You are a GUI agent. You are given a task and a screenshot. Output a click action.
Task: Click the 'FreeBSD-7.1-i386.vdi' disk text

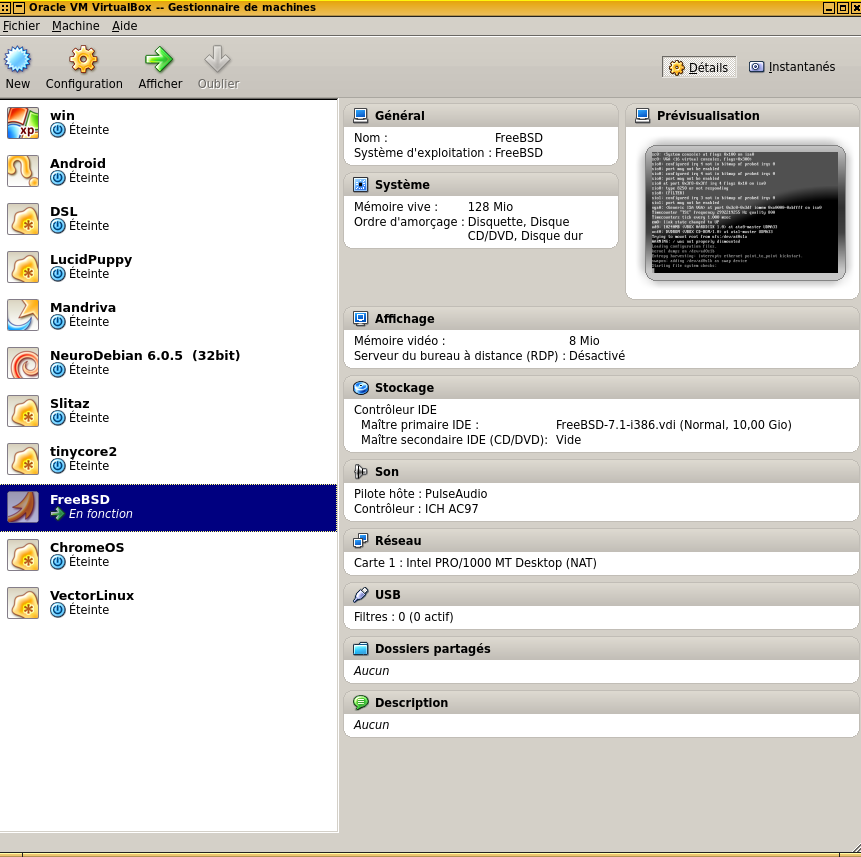[617, 425]
